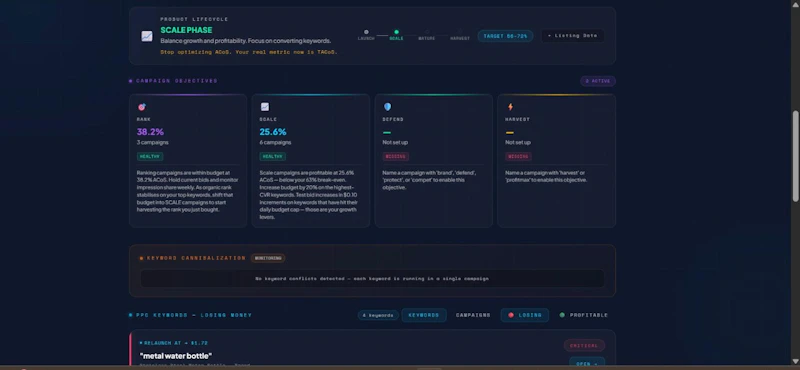Select the Mature lifecycle stage dot
Screen dimensions: 800x370
pyautogui.click(x=427, y=32)
